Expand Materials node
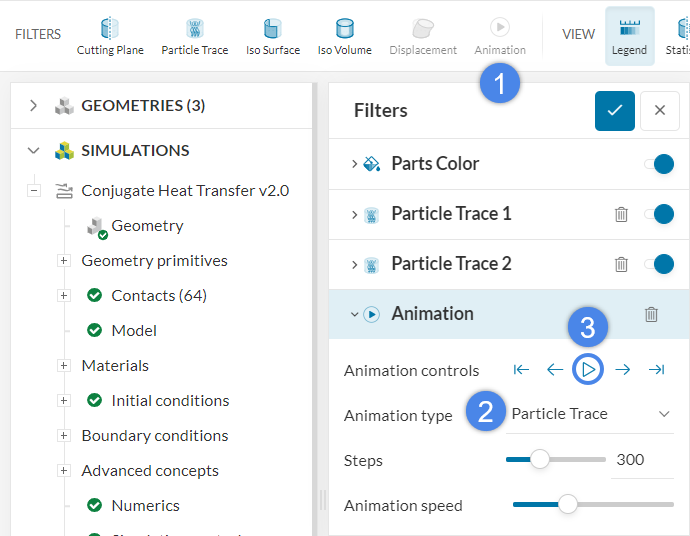Screen dimensions: 690x536 click(63, 365)
